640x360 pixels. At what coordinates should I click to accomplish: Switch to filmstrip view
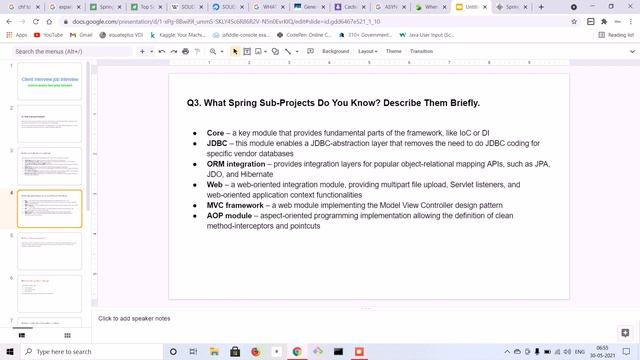[x=22, y=336]
